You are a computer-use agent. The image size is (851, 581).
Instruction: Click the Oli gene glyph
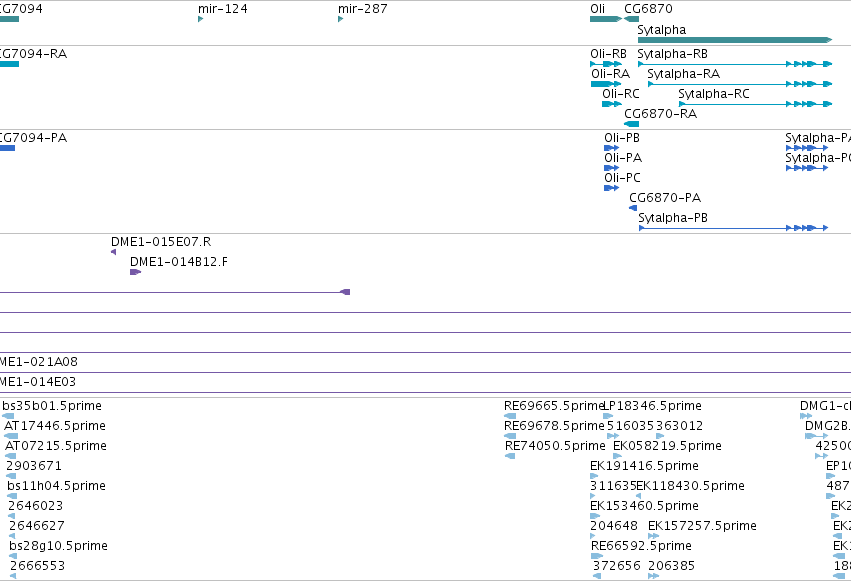tap(606, 19)
